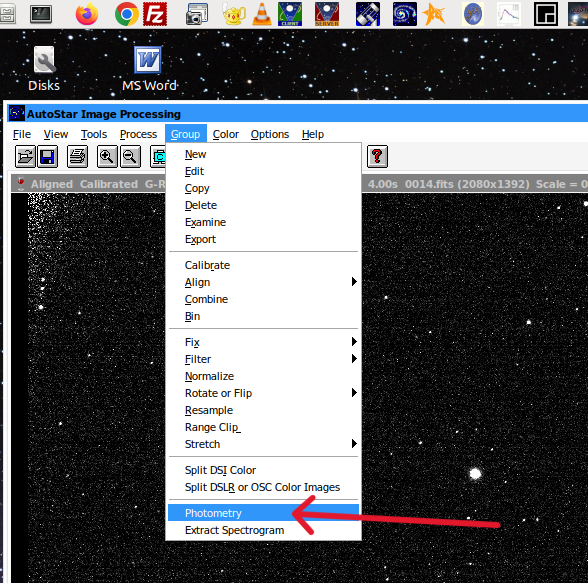Open the graph plot launcher icon
This screenshot has width=588, height=583.
[x=509, y=14]
